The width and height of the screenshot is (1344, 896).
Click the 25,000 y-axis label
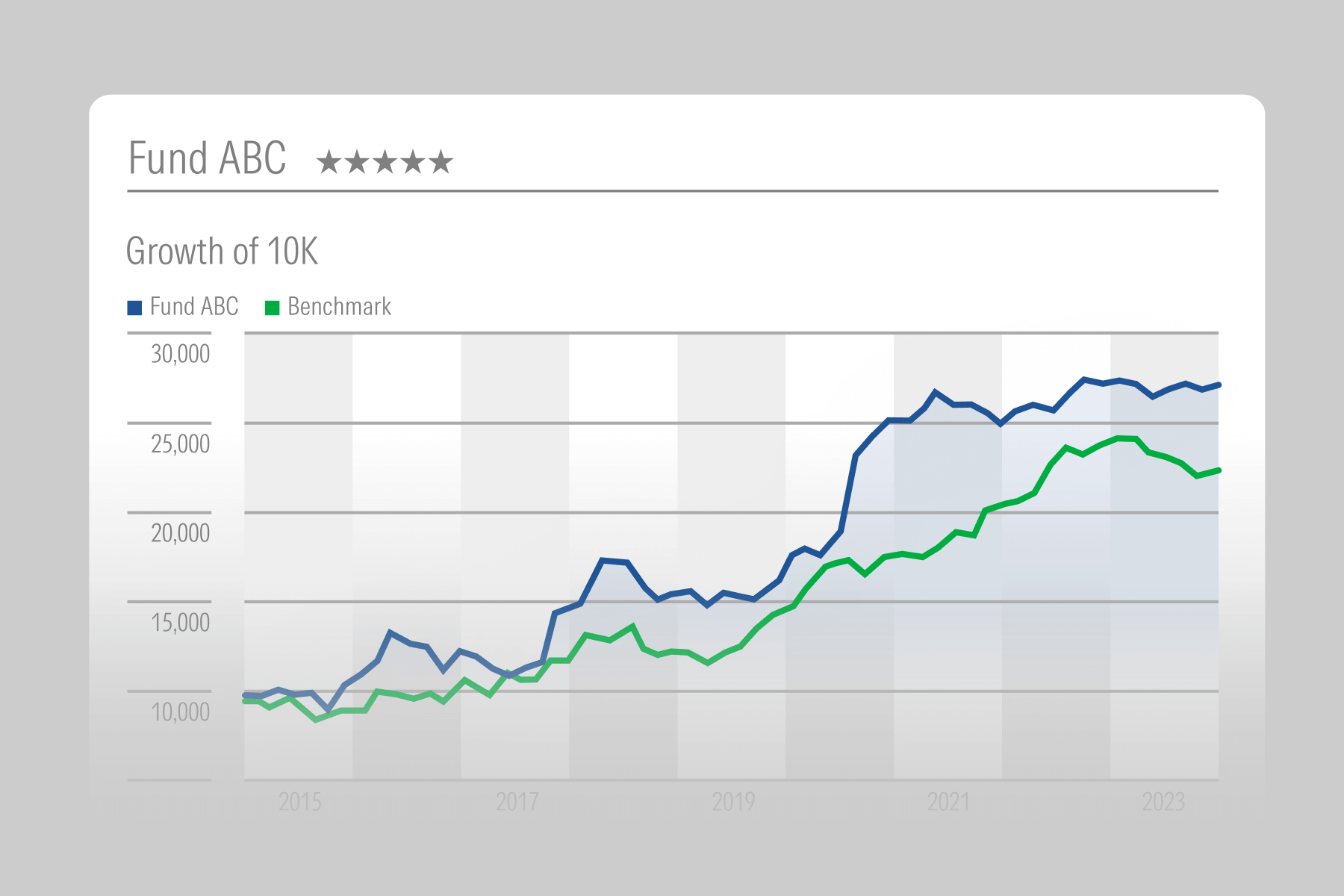181,444
